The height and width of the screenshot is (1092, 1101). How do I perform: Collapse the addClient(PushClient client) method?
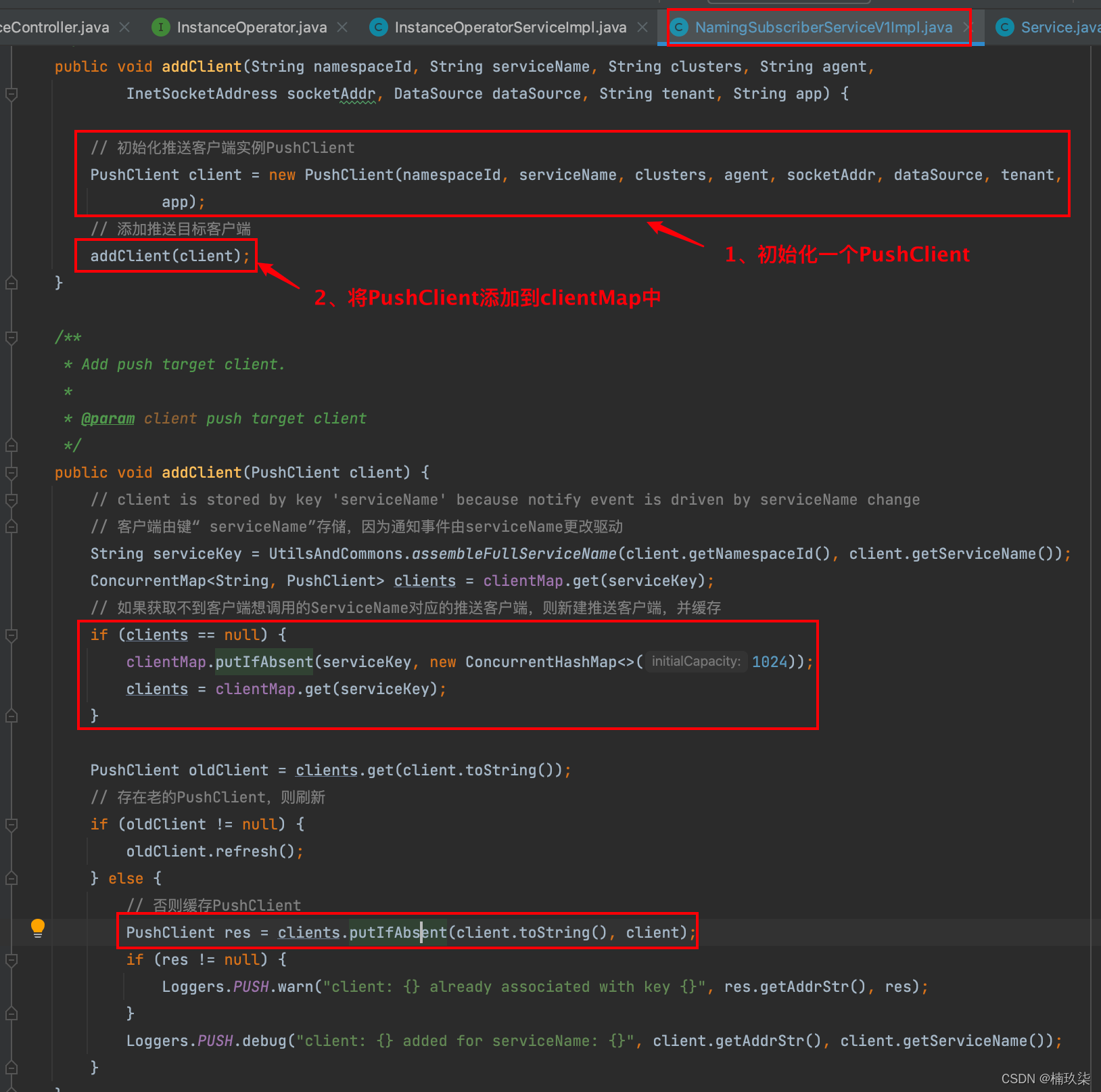coord(11,472)
